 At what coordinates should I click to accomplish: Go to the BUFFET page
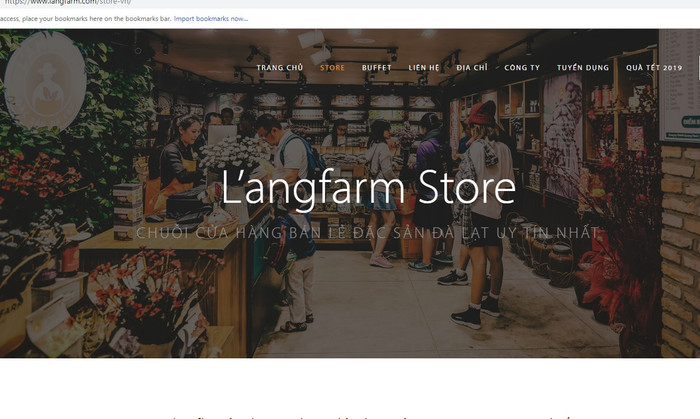376,67
